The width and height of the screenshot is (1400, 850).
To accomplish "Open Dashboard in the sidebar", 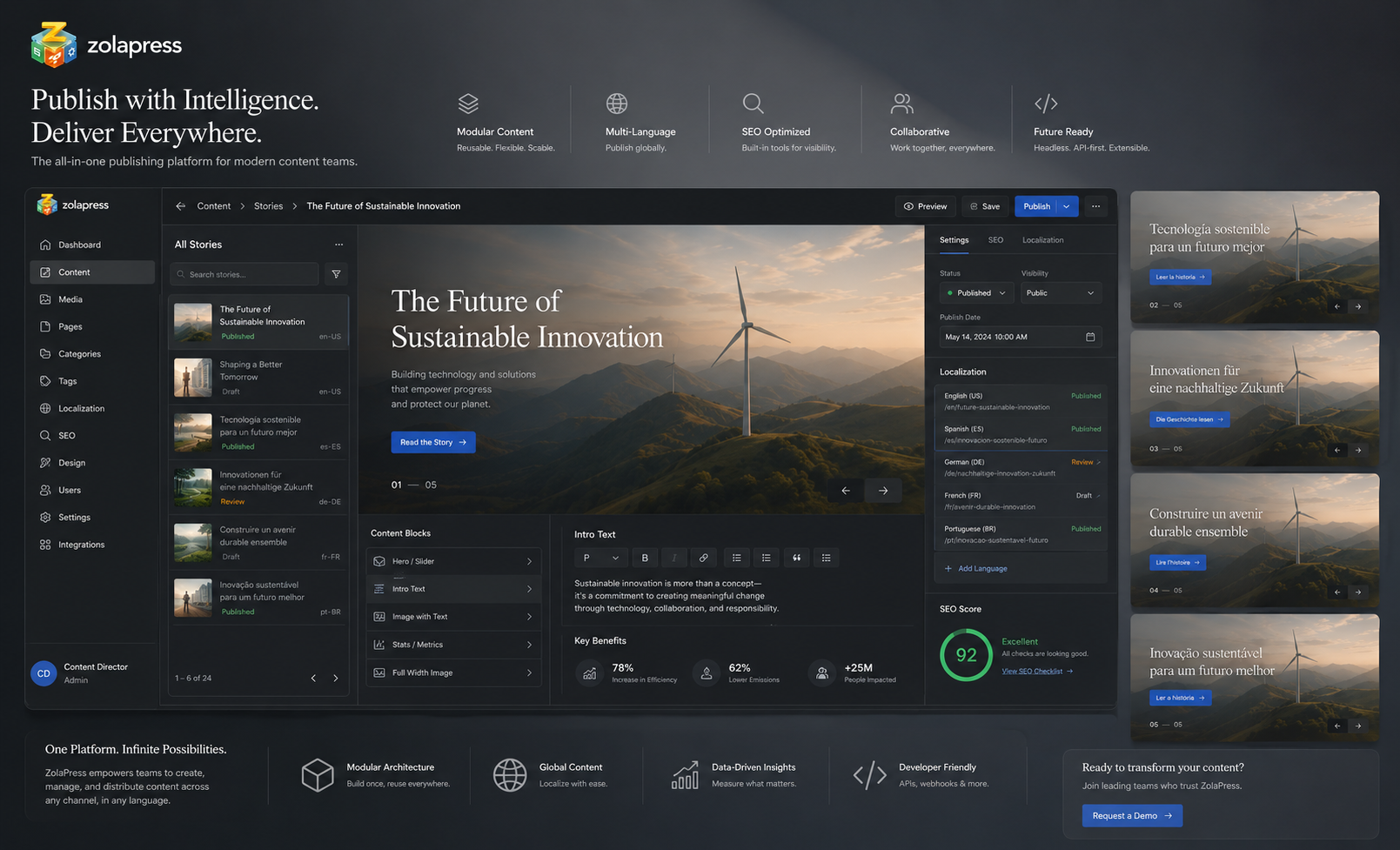I will [92, 245].
